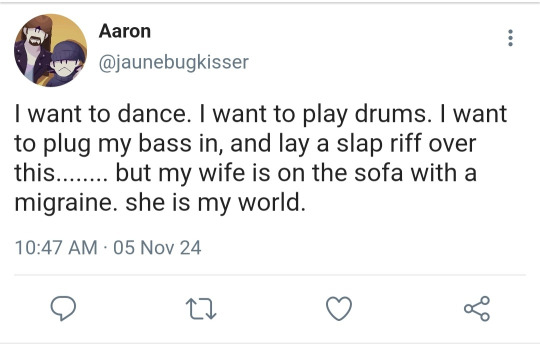Open the @jaunebugkisser handle link
The width and height of the screenshot is (540, 363).
[x=174, y=62]
